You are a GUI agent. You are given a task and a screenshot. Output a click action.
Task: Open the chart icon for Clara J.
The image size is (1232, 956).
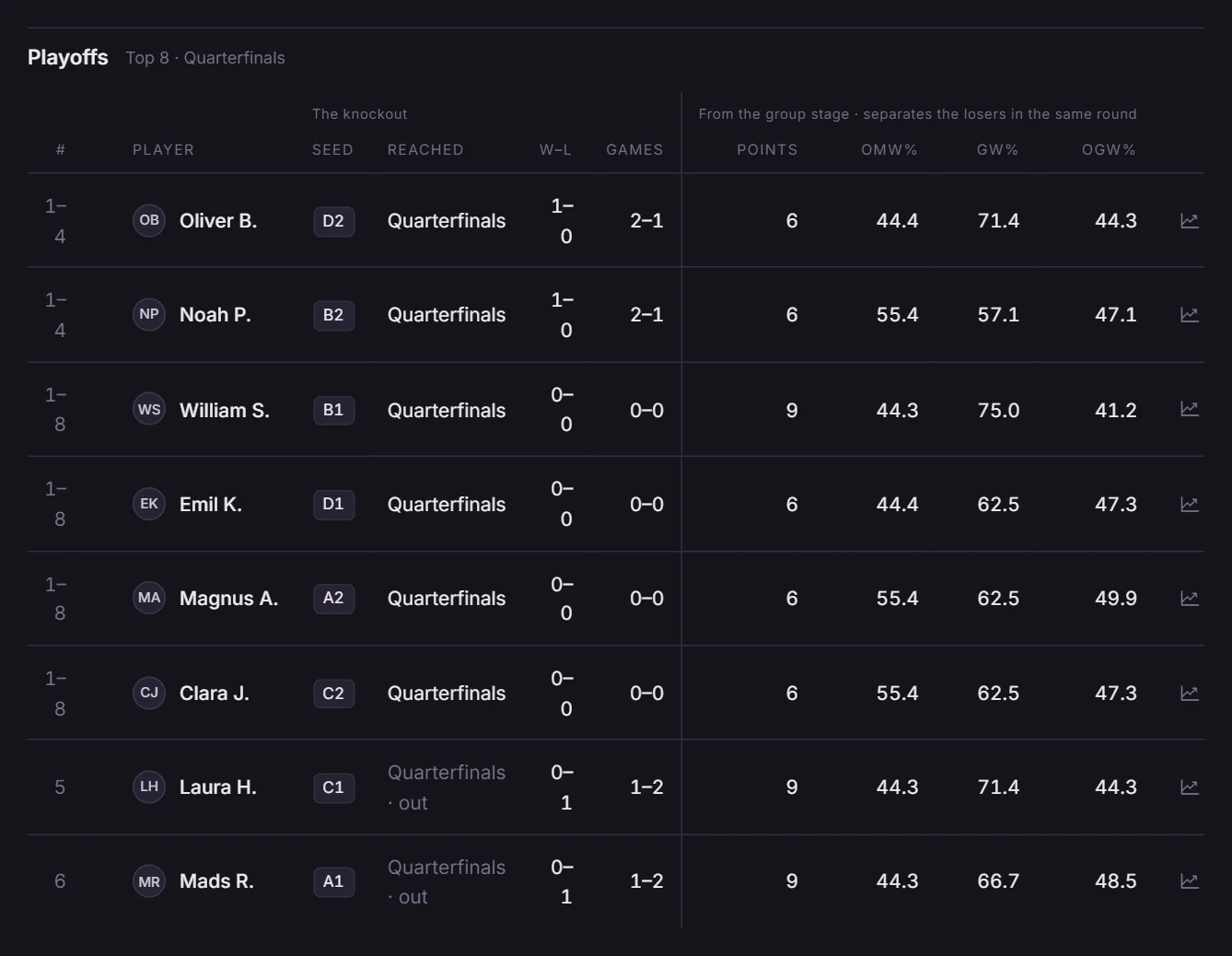point(1189,694)
